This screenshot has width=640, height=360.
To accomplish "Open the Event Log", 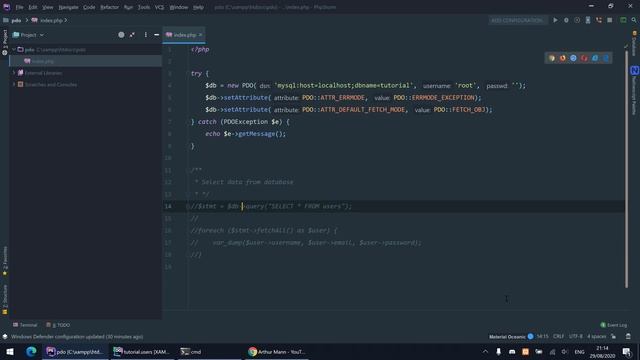I will 613,325.
